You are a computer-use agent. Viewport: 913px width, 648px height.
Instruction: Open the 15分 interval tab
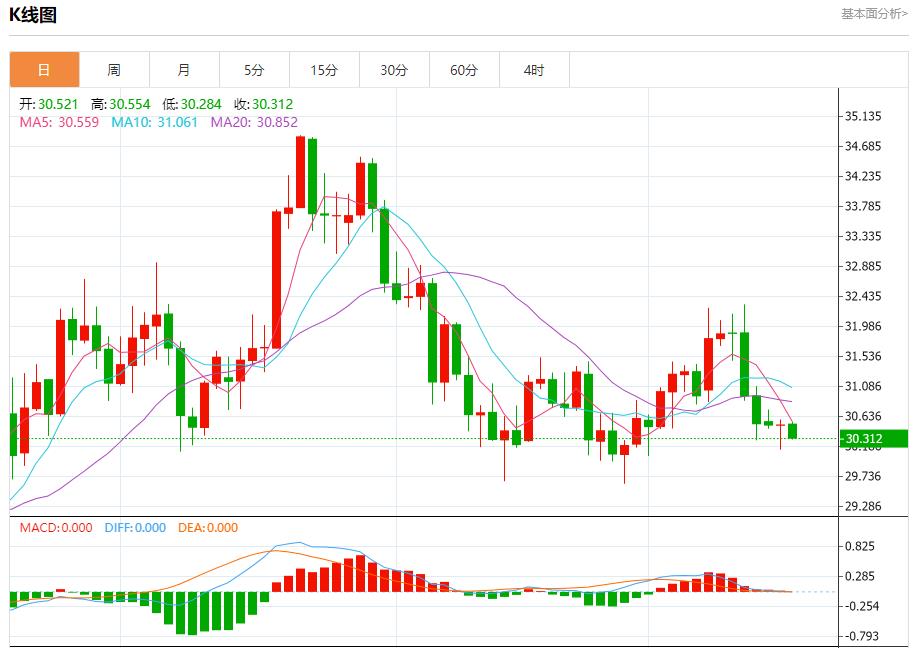(324, 70)
